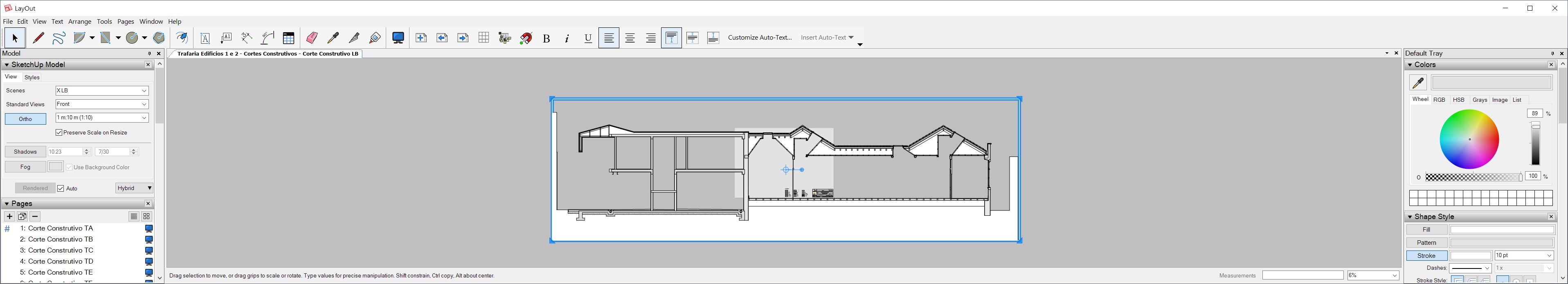Viewport: 1568px width, 284px height.
Task: Click the Add Page toolbar icon
Action: pyautogui.click(x=421, y=38)
